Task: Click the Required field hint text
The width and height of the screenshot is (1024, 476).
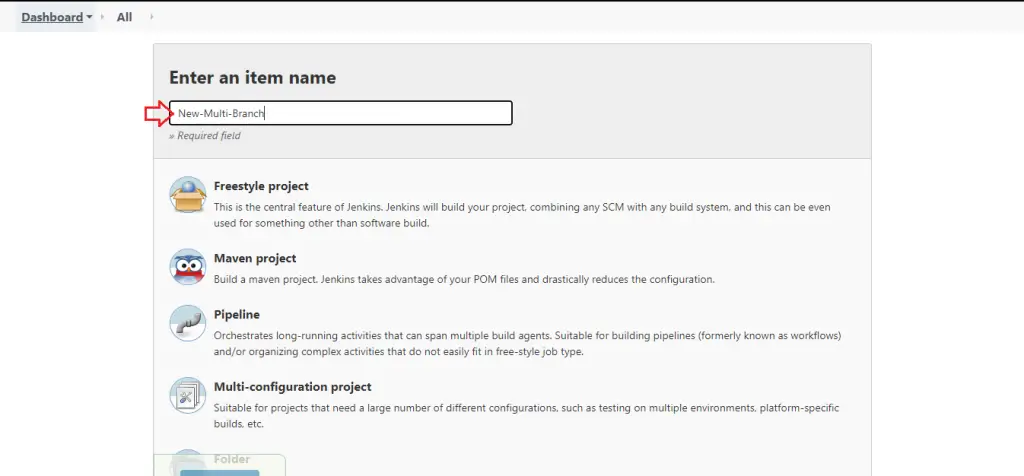Action: [204, 136]
